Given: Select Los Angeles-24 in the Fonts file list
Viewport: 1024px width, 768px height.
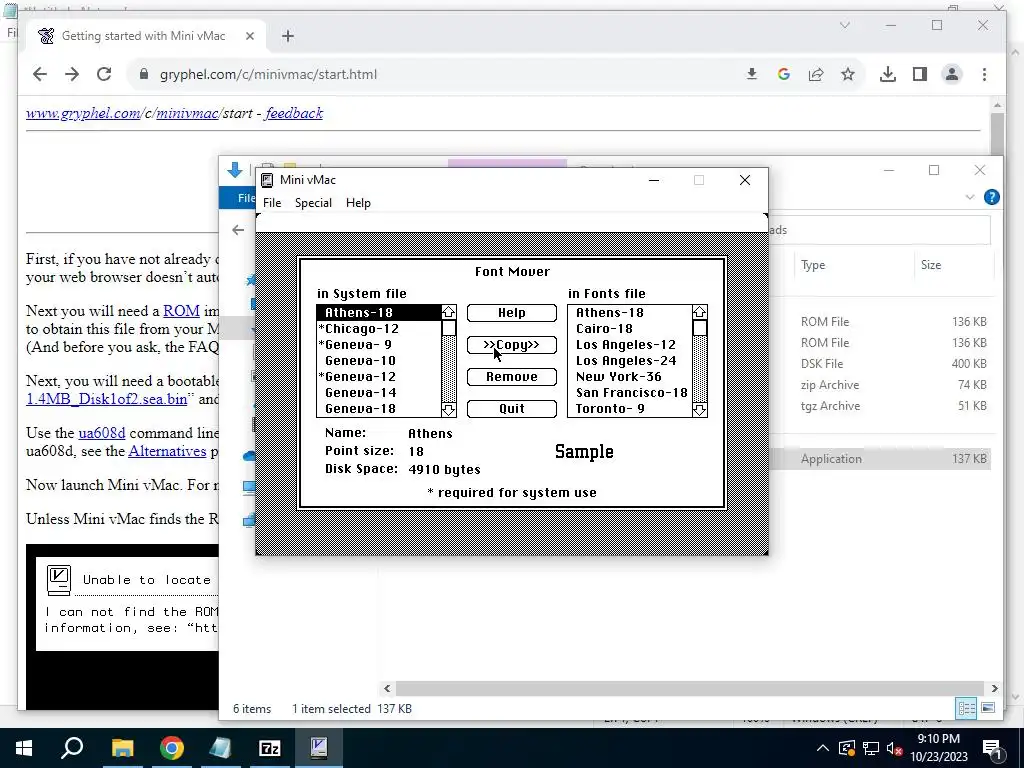Looking at the screenshot, I should [630, 360].
